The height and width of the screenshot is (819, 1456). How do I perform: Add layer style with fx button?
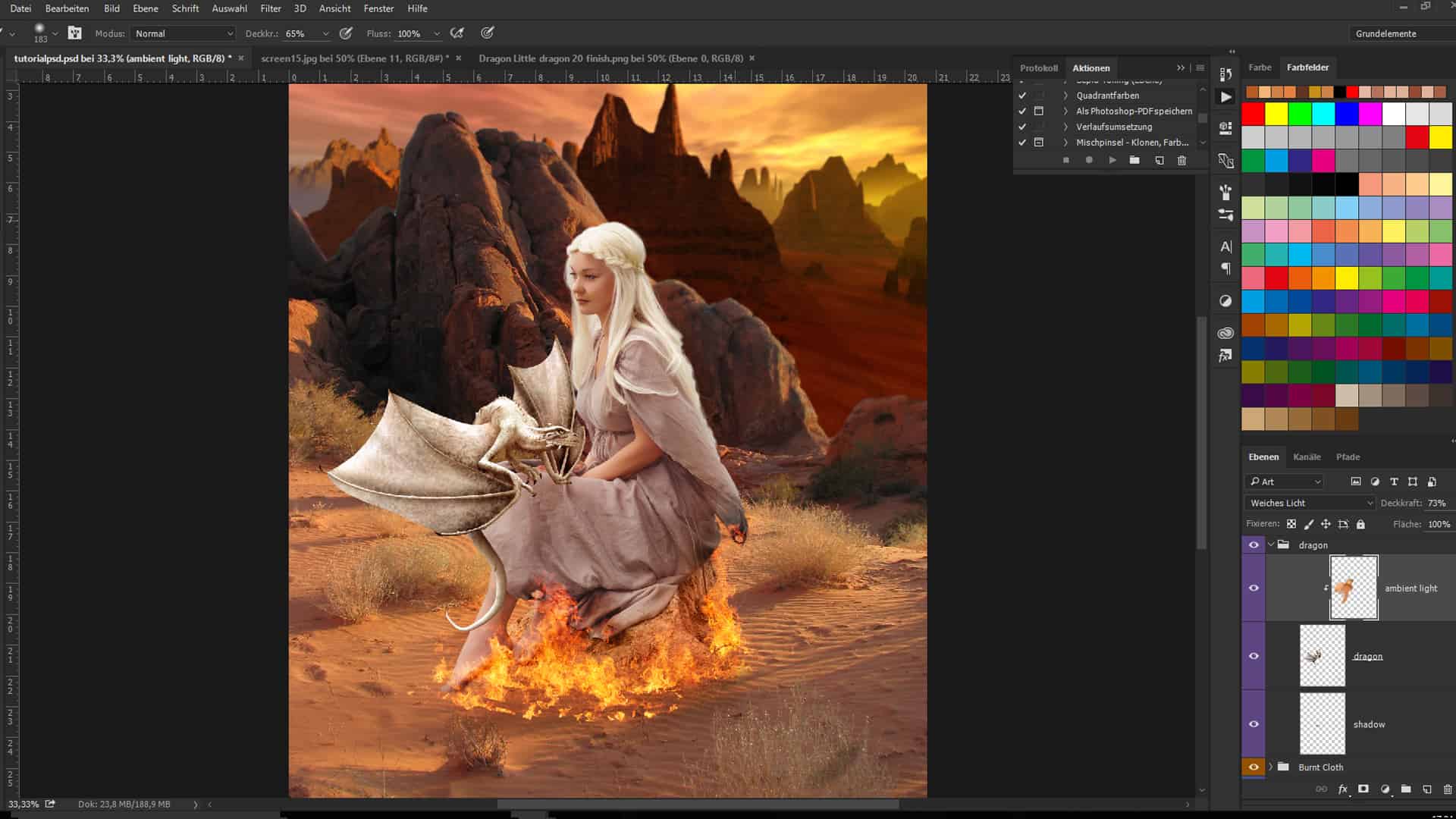(1343, 789)
